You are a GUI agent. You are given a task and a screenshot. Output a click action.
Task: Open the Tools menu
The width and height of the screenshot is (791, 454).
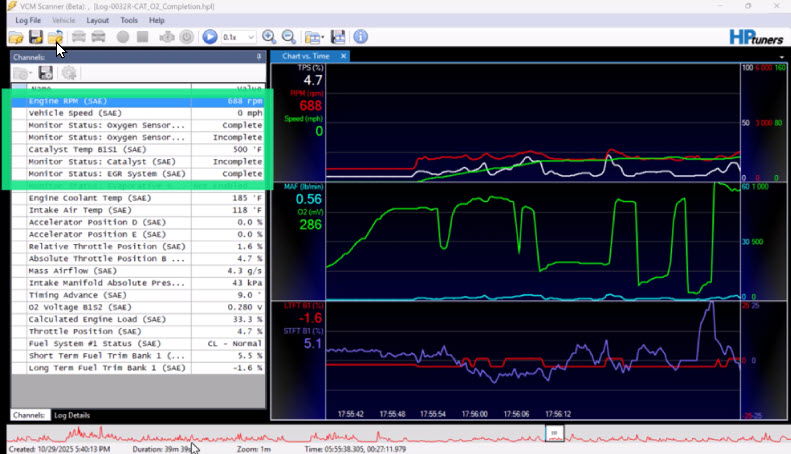[x=129, y=20]
